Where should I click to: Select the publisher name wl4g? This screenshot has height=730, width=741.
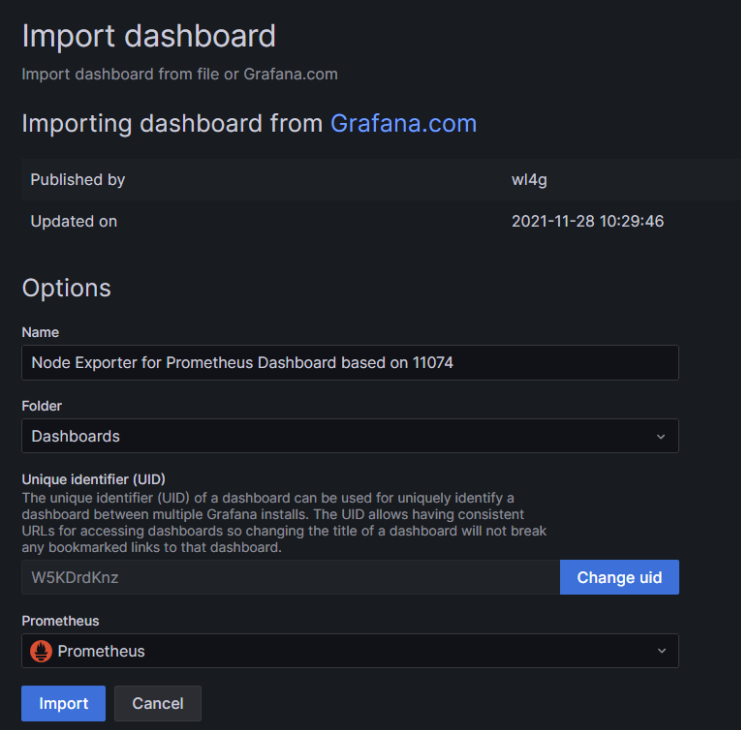tap(529, 180)
